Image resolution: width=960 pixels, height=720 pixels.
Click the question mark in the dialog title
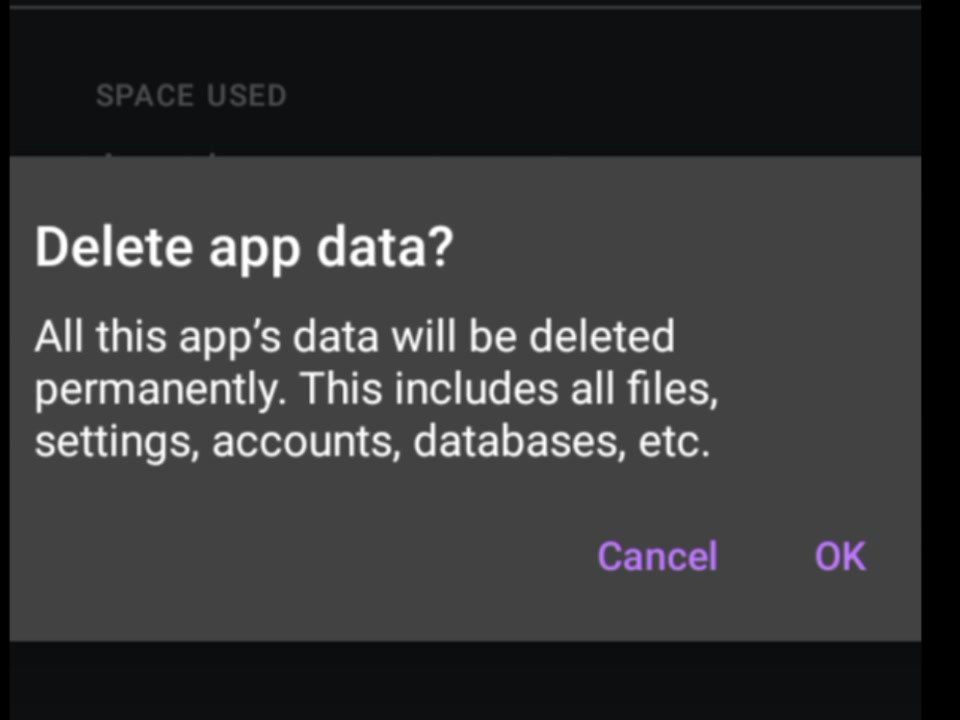[x=441, y=246]
